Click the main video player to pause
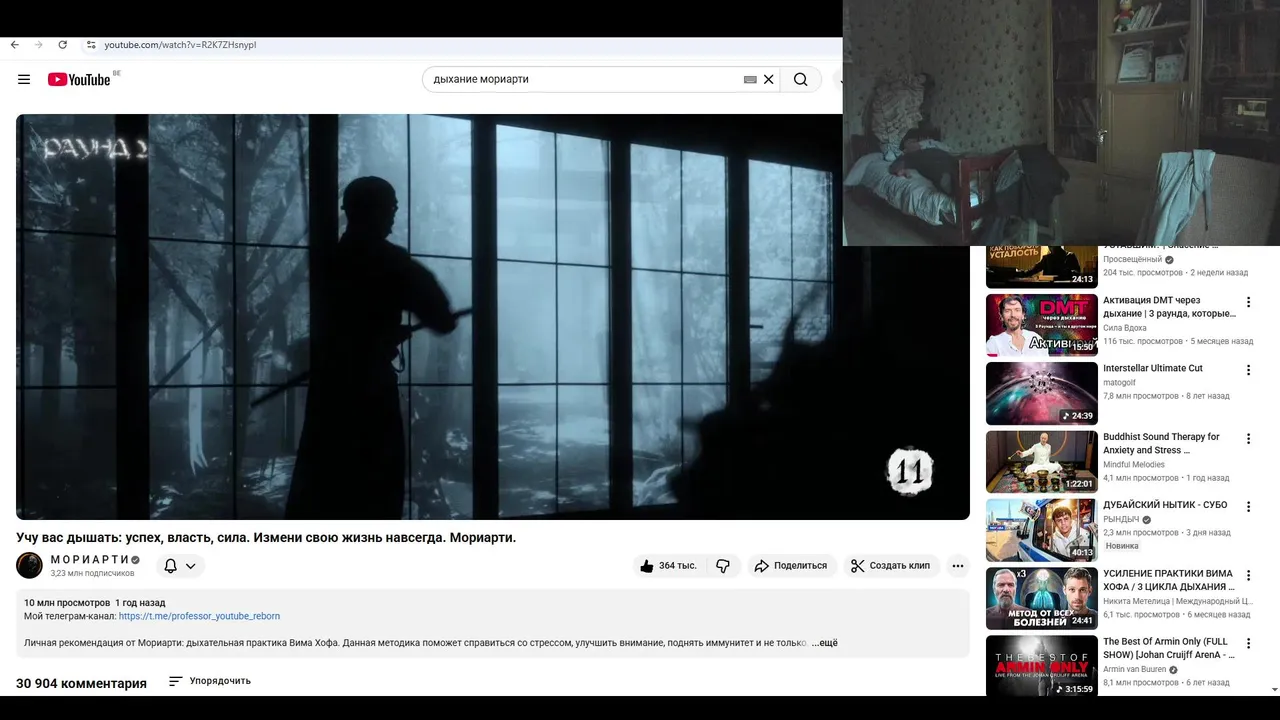Viewport: 1280px width, 720px height. [x=493, y=317]
